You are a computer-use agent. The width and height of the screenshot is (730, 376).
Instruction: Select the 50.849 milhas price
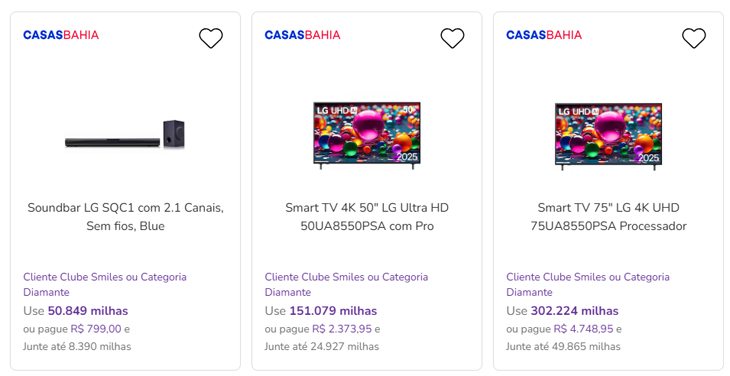[88, 311]
